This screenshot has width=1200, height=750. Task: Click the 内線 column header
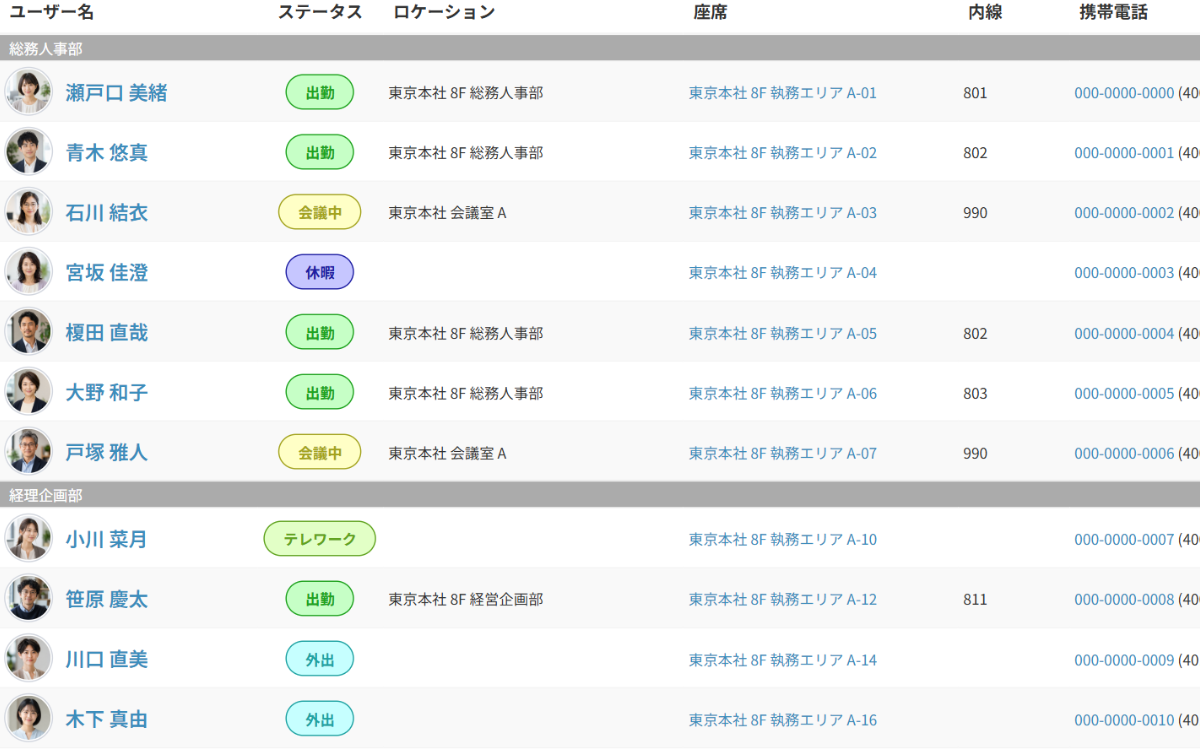click(x=985, y=13)
